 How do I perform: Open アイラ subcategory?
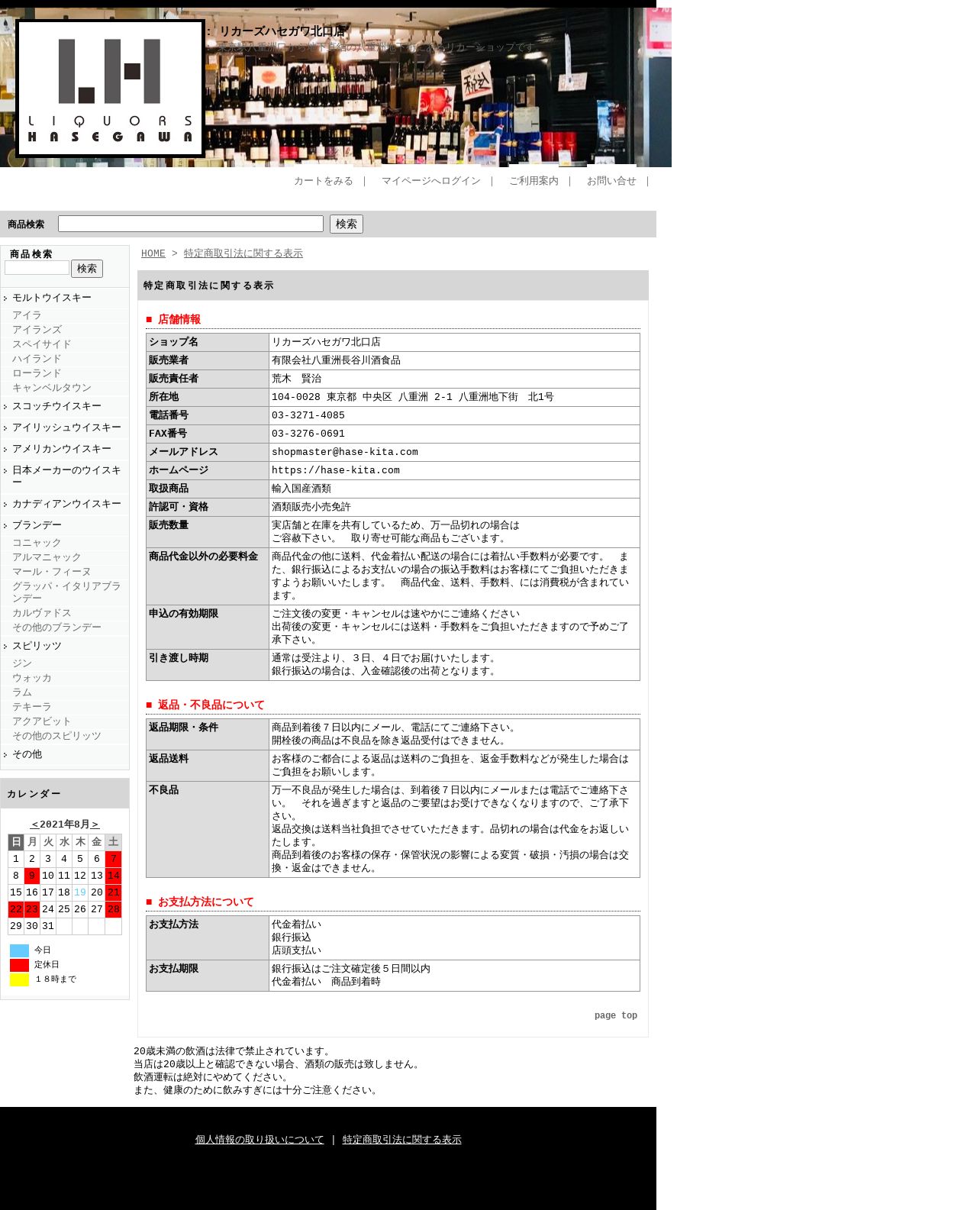pos(27,315)
